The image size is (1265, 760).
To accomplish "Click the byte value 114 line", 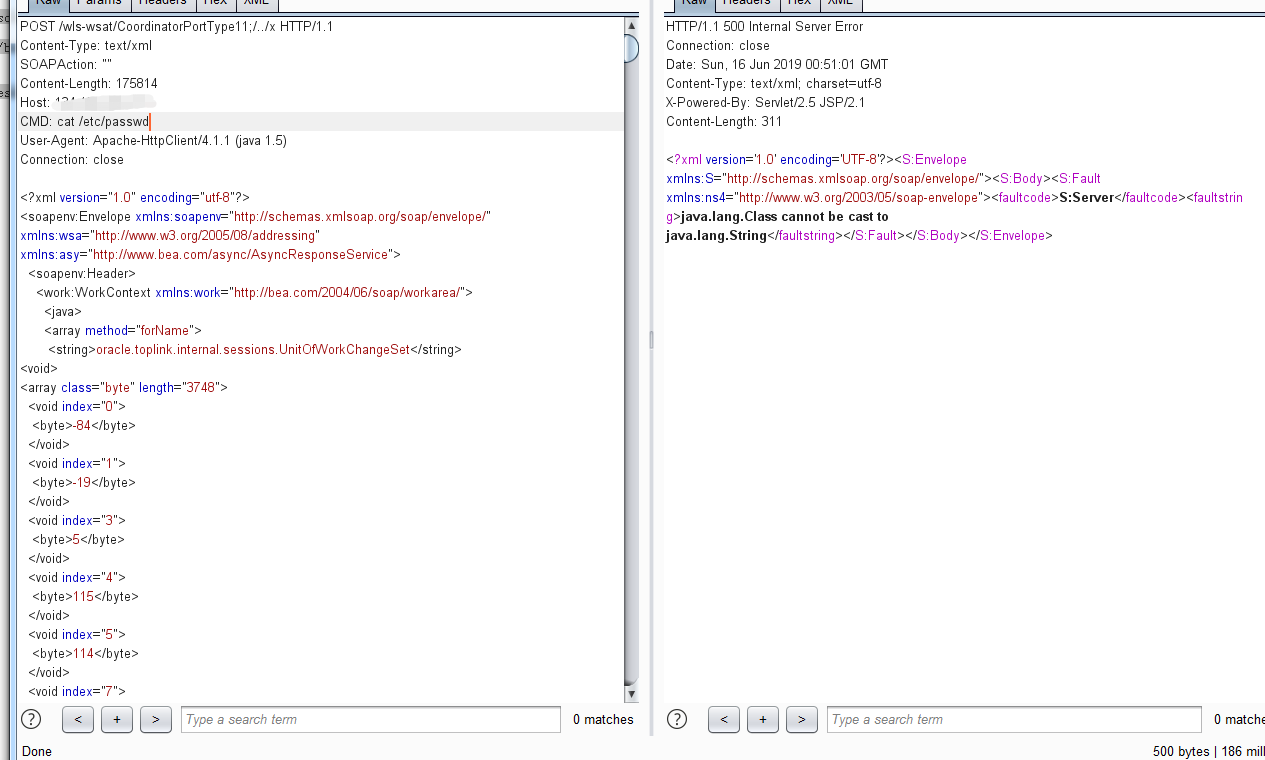I will click(x=85, y=653).
